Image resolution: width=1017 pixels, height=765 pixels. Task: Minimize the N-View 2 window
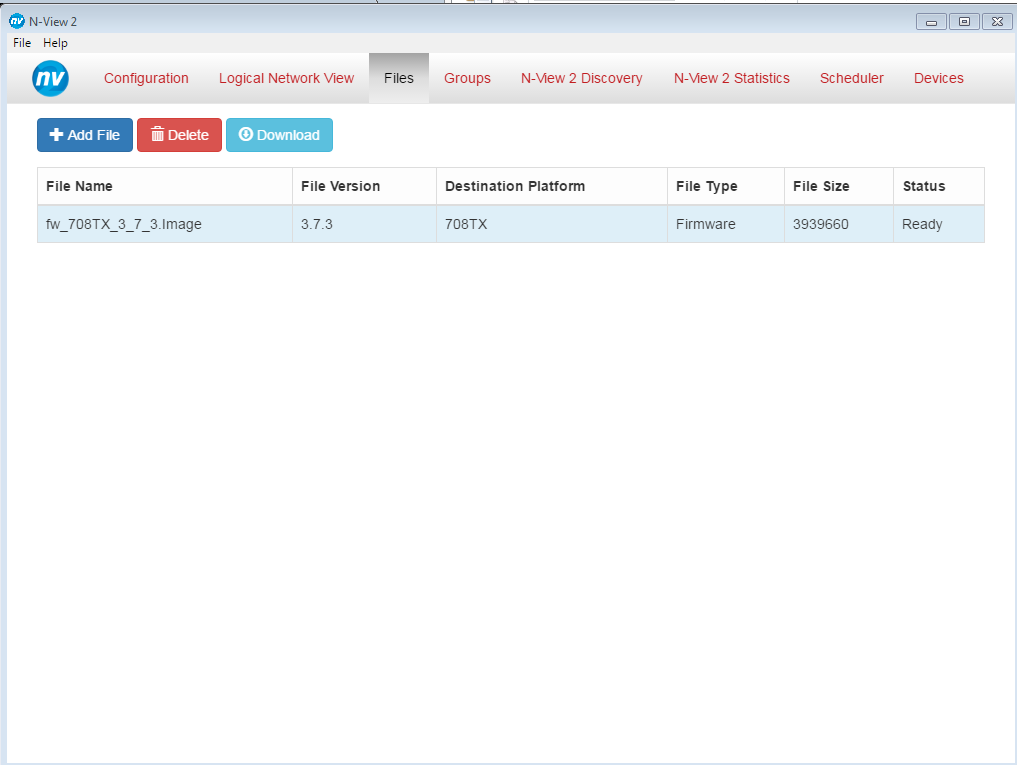point(931,22)
